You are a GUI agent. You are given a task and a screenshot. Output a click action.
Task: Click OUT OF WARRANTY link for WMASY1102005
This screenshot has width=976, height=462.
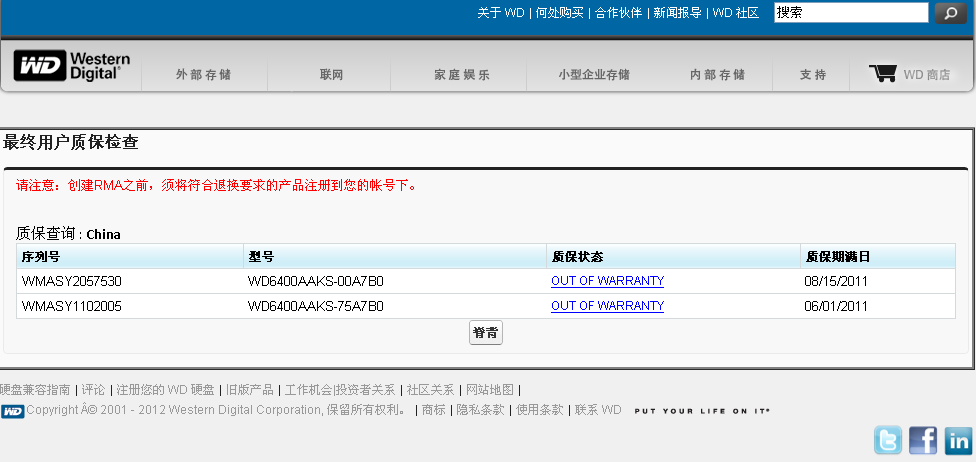coord(607,306)
